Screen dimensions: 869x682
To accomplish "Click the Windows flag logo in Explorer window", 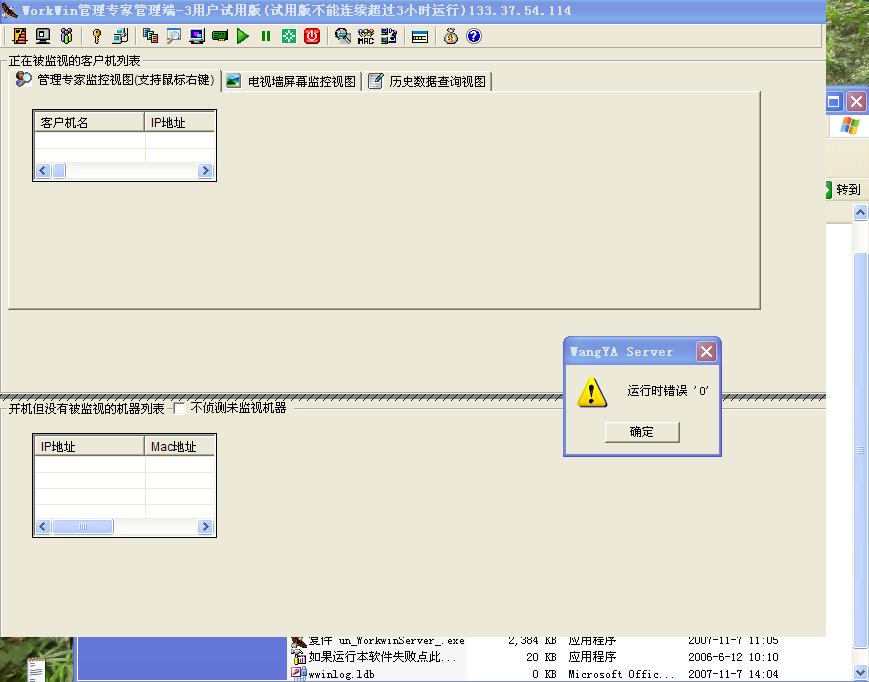I will (849, 125).
